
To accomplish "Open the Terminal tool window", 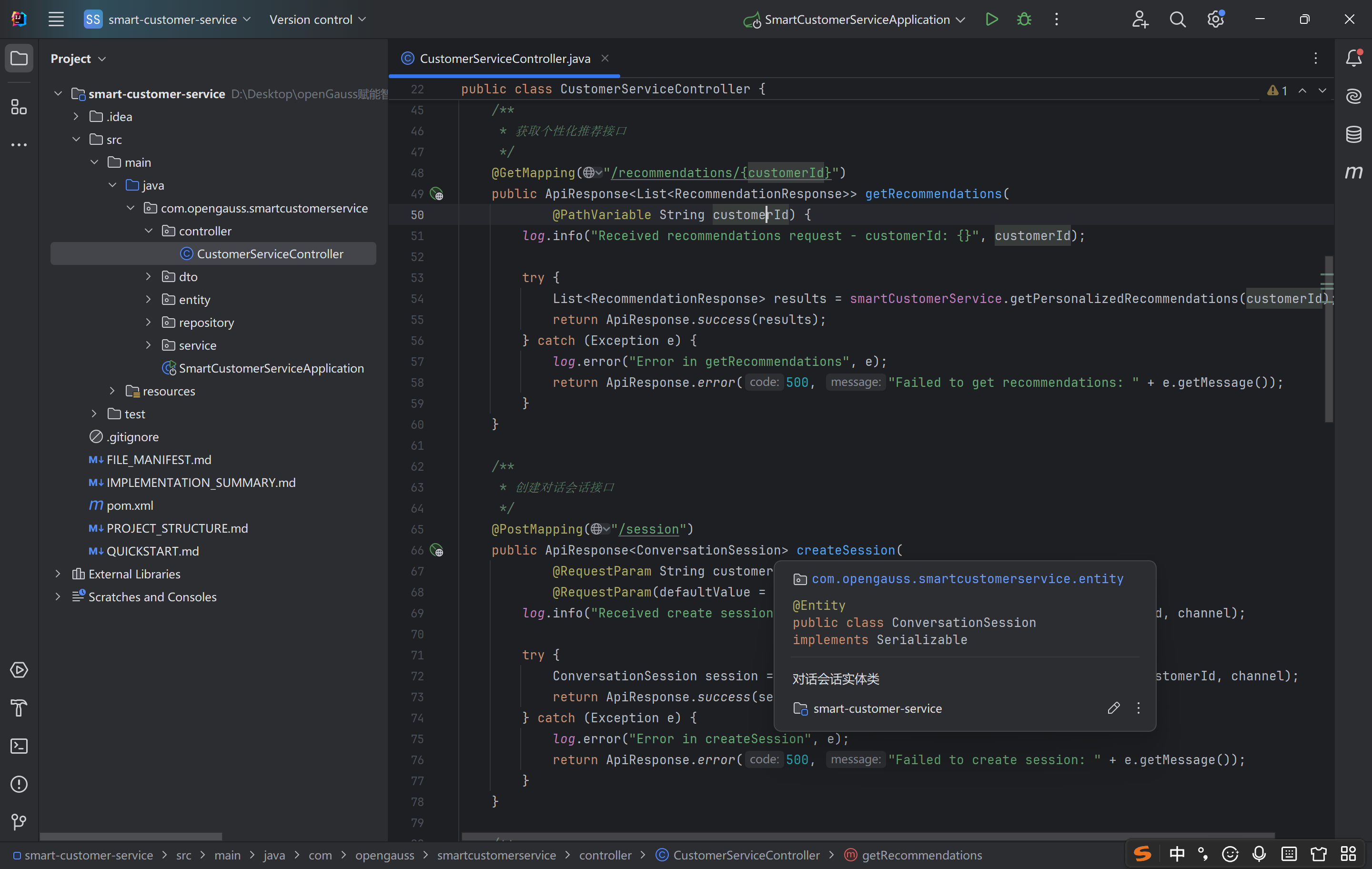I will pos(20,746).
